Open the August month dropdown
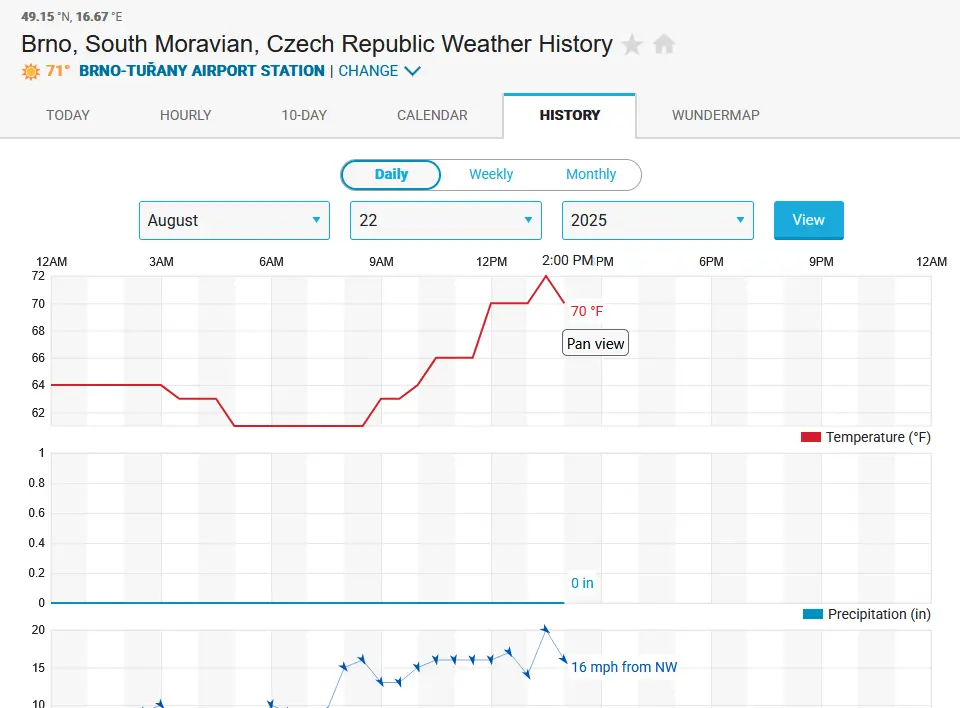The height and width of the screenshot is (708, 960). click(x=234, y=220)
